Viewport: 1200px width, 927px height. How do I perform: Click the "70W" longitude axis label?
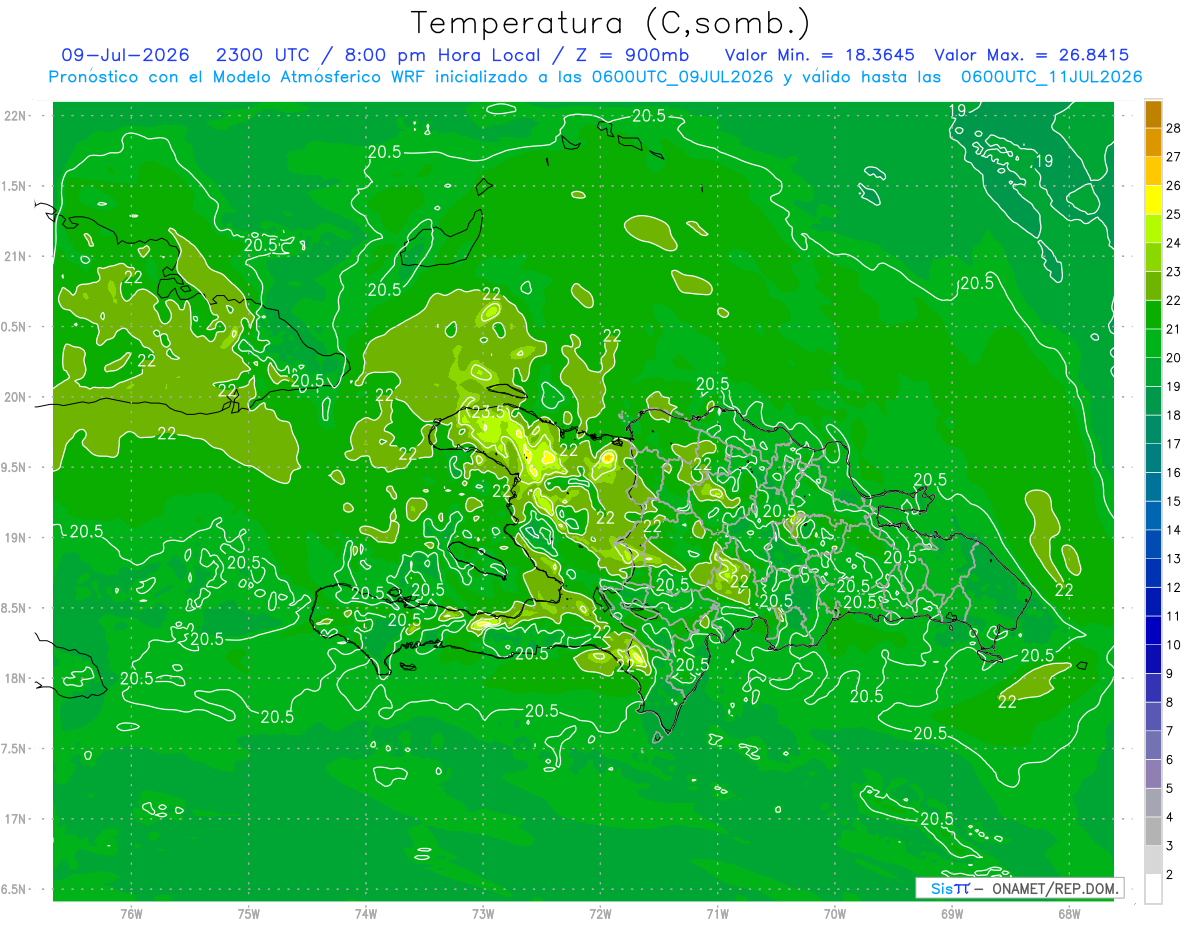tap(835, 914)
